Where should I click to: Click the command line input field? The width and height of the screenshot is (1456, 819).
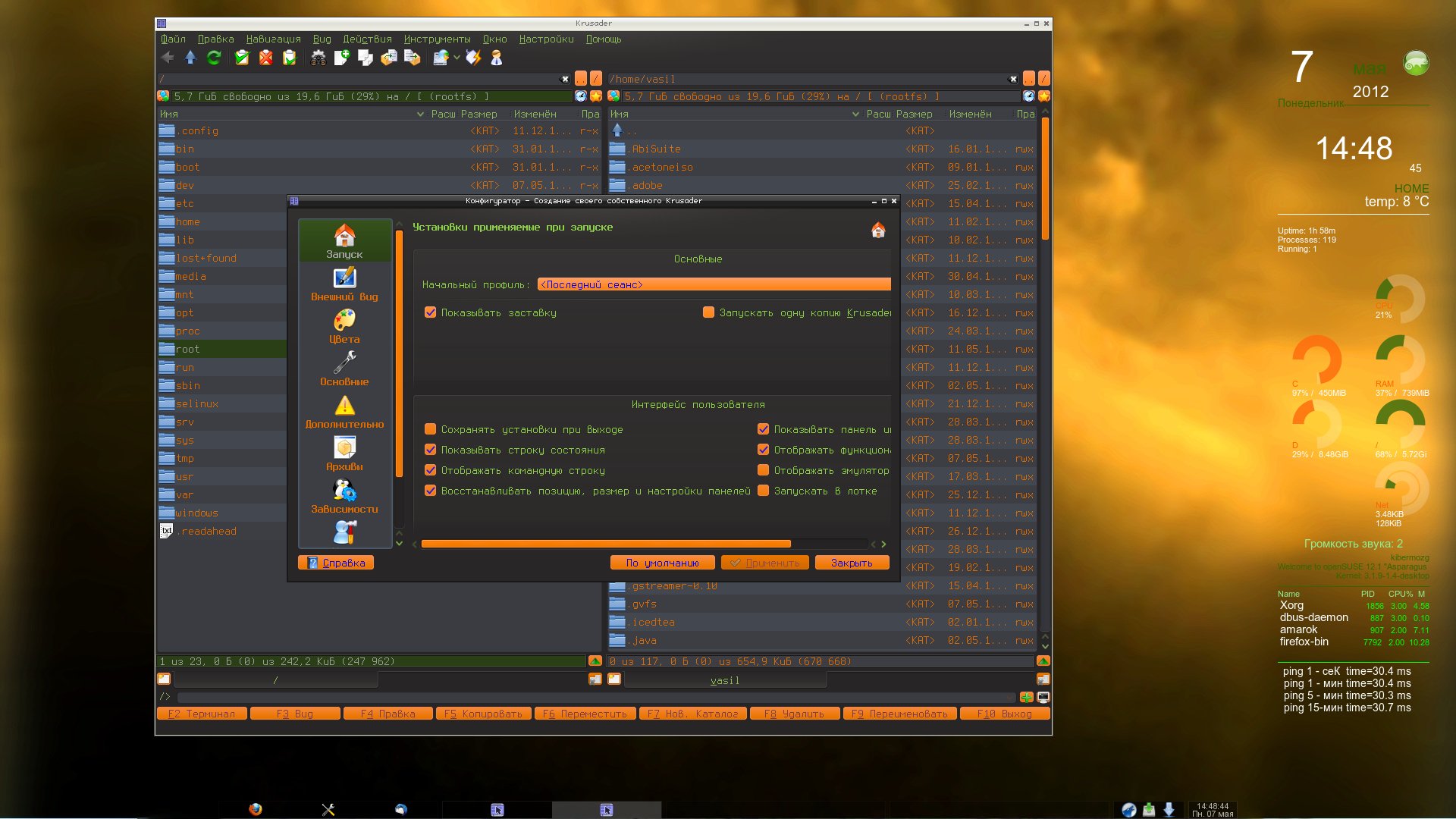595,697
